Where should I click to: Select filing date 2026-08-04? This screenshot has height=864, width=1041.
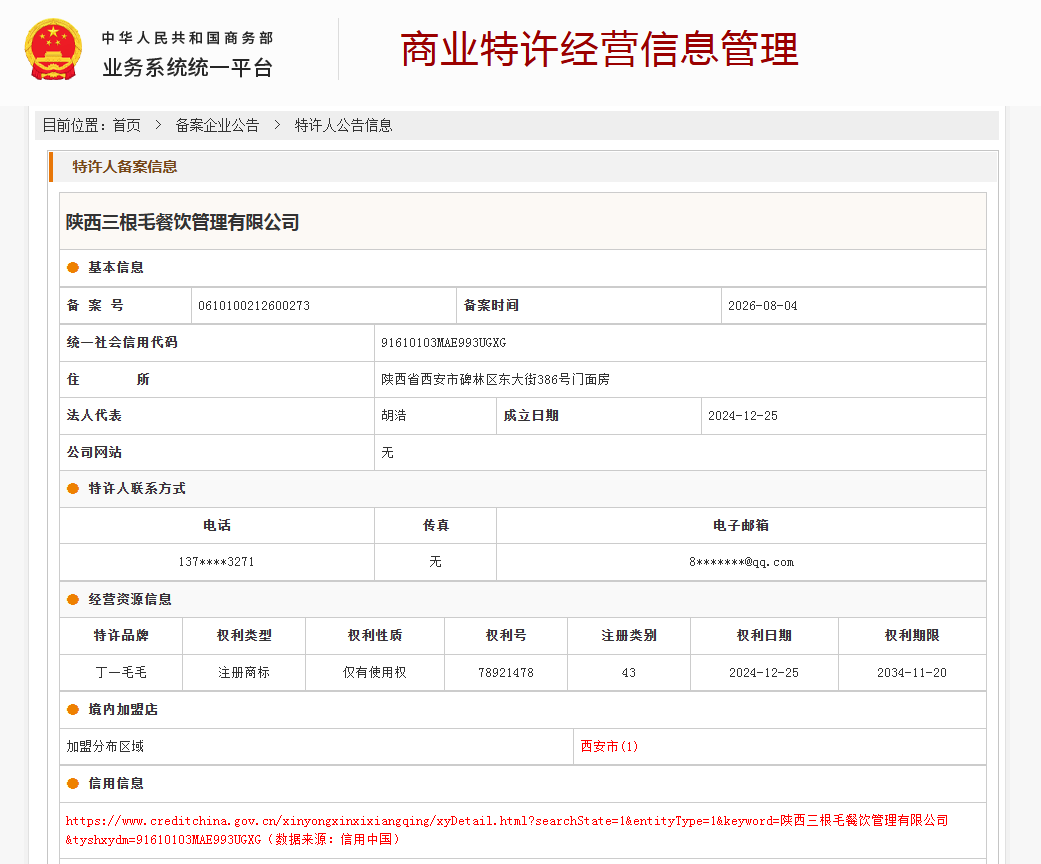(x=762, y=305)
